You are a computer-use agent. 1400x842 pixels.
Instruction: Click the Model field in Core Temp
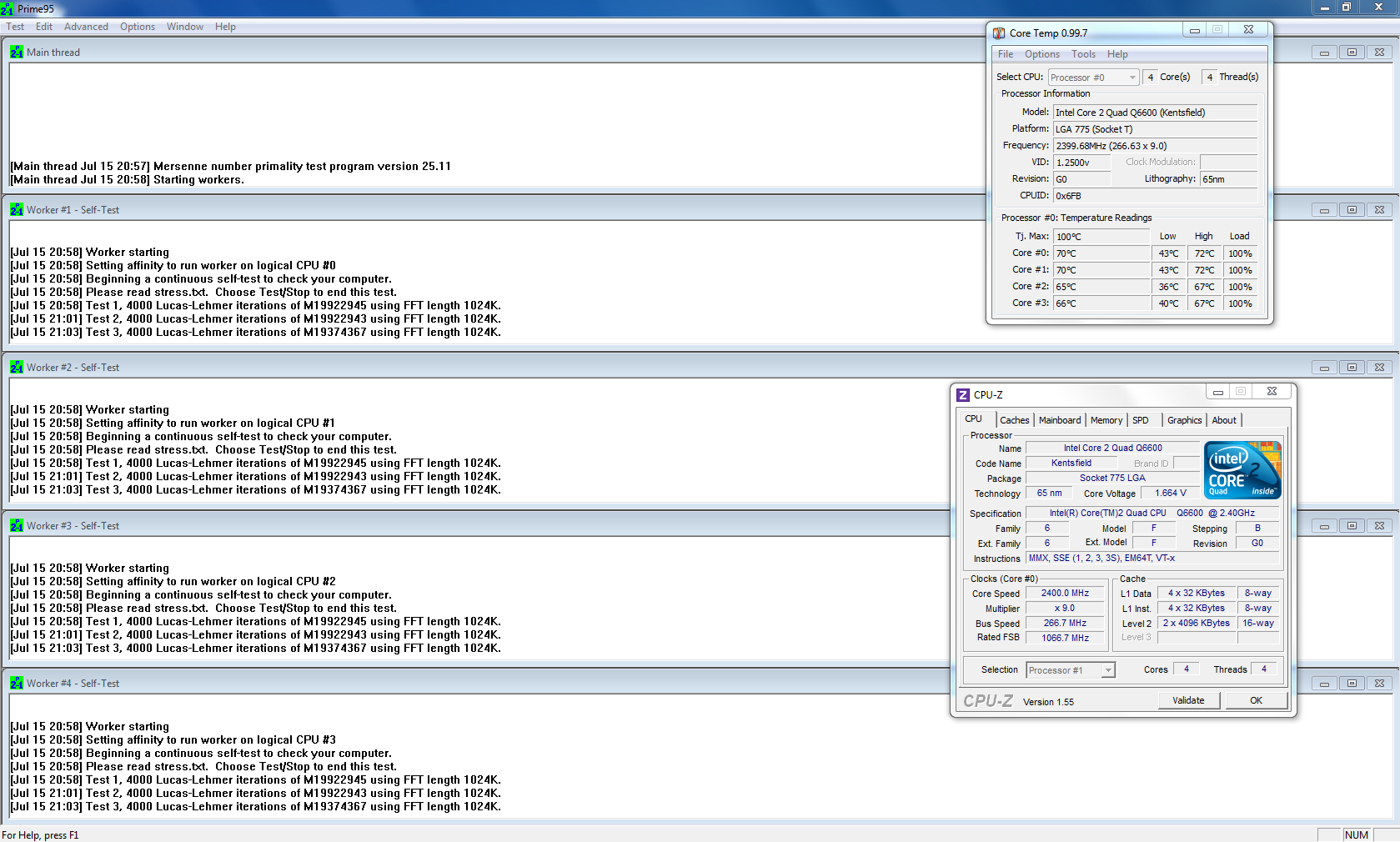pos(1155,113)
